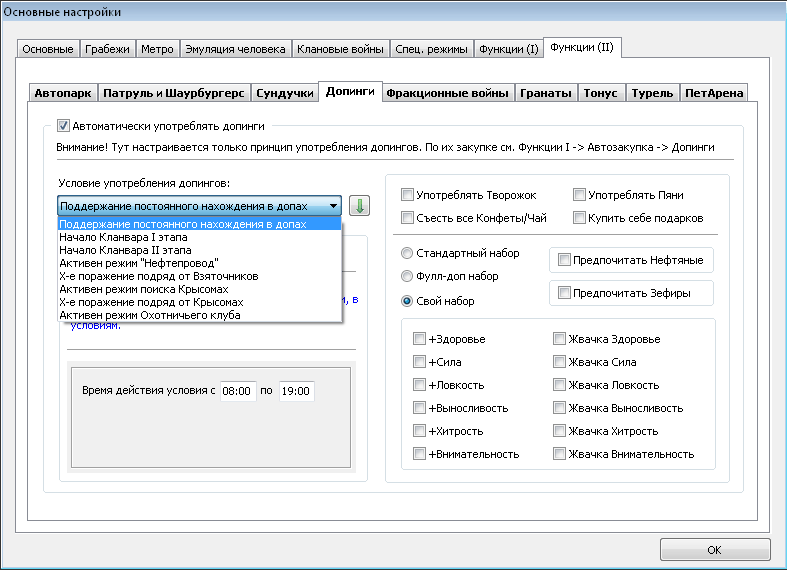
Task: Enable "Предпочитать Нефтяные" checkbox
Action: point(564,260)
